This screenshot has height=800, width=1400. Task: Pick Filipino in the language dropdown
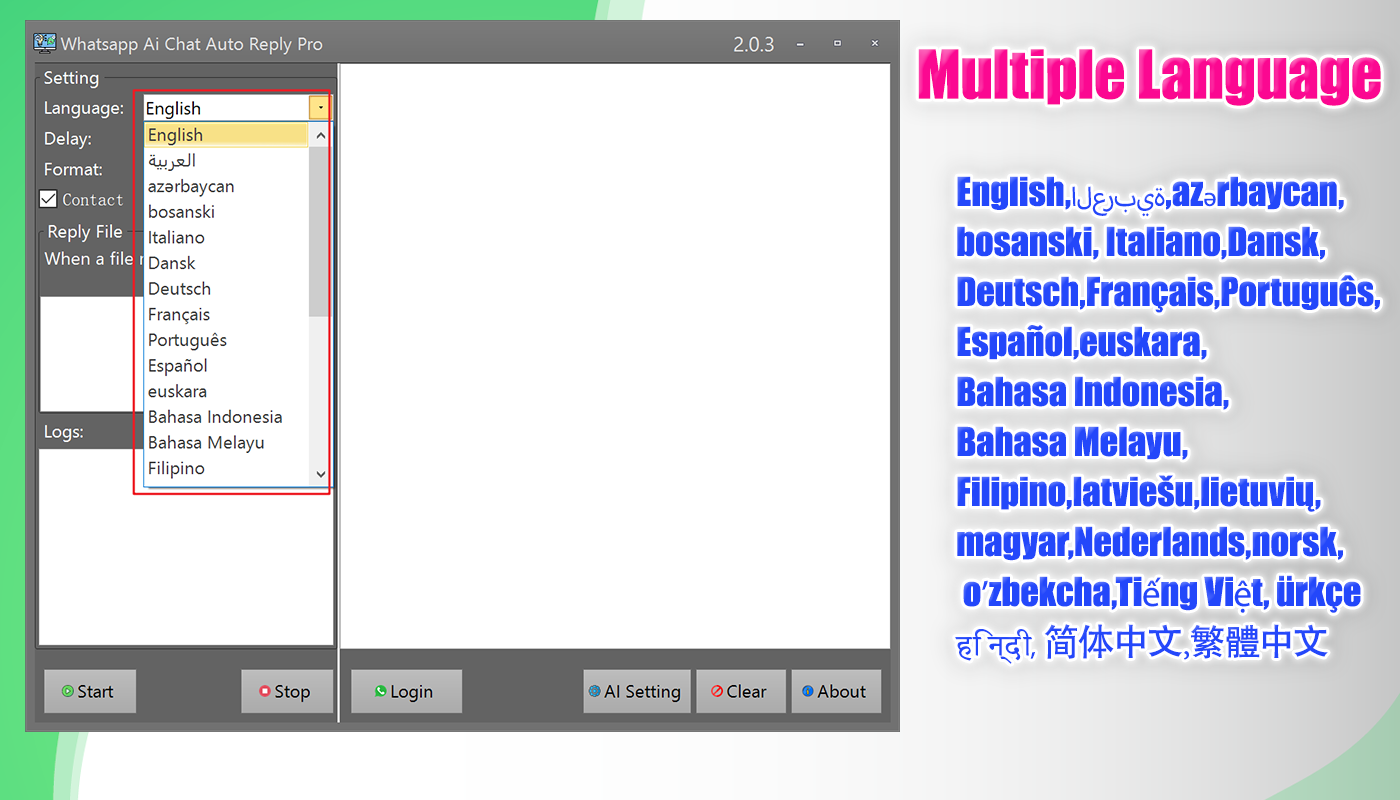point(227,468)
